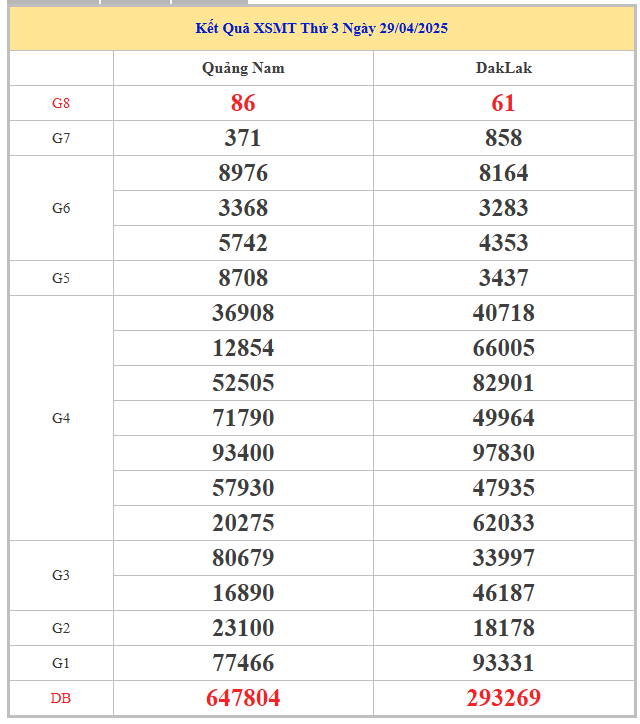Click the red DB row label
This screenshot has width=640, height=724.
(x=61, y=698)
